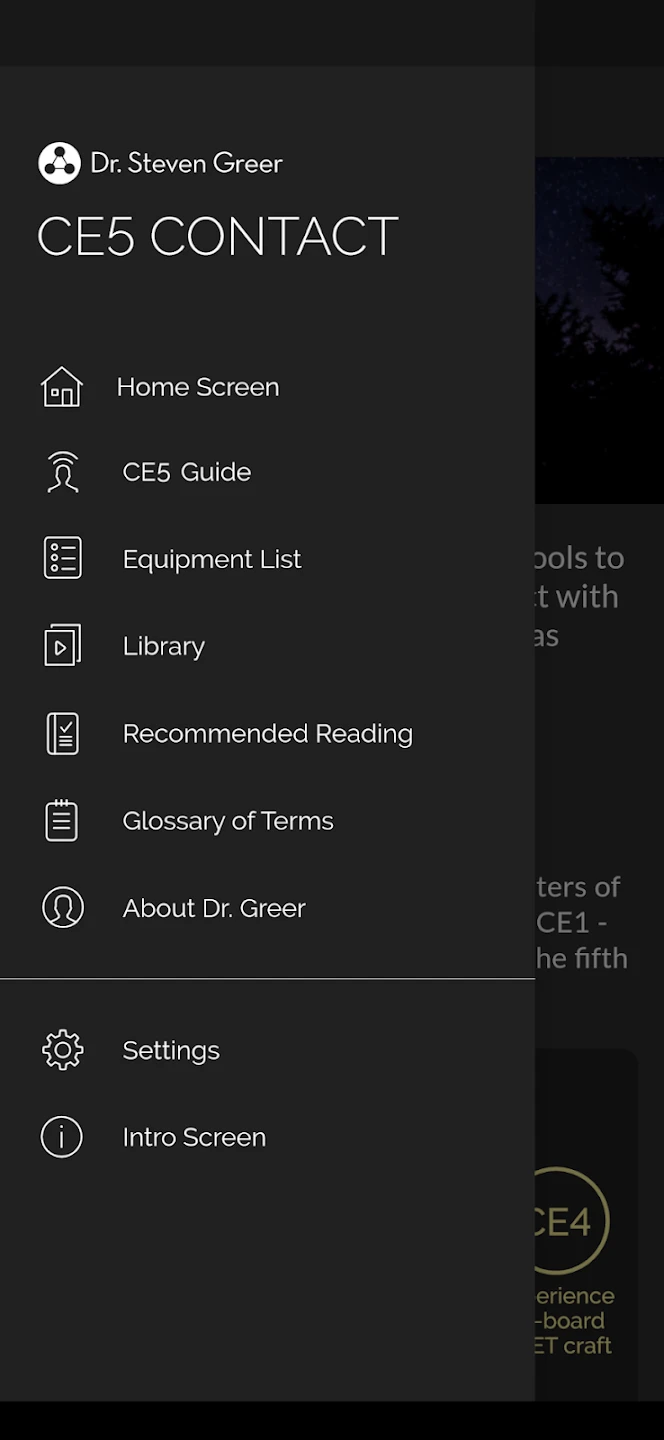Open Home Screen from the menu
This screenshot has width=664, height=1440.
click(198, 387)
